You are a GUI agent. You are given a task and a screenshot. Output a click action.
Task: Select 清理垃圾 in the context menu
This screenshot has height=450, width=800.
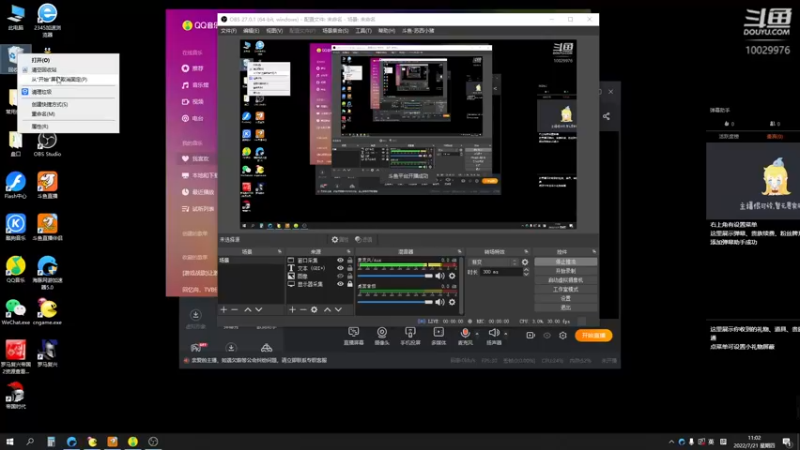pos(42,92)
